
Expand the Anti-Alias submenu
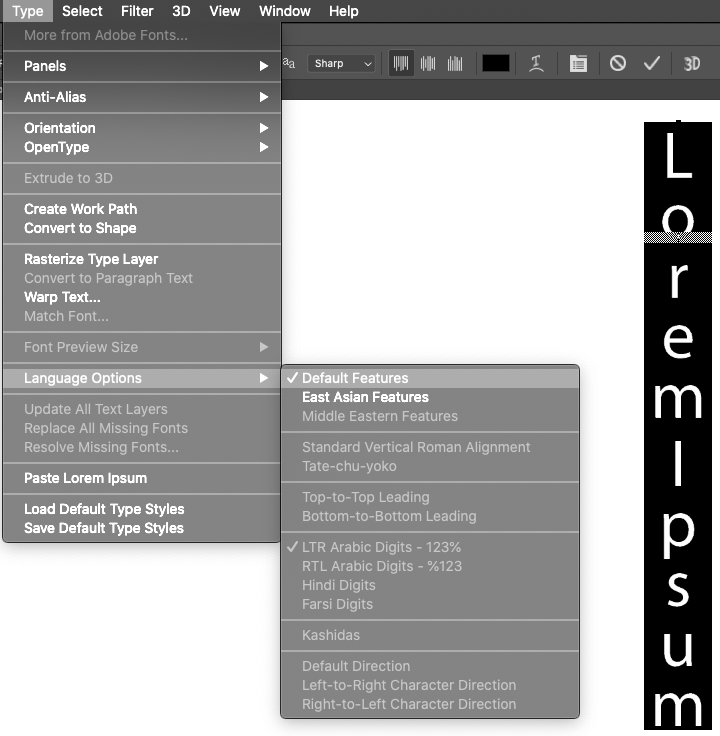pos(142,97)
